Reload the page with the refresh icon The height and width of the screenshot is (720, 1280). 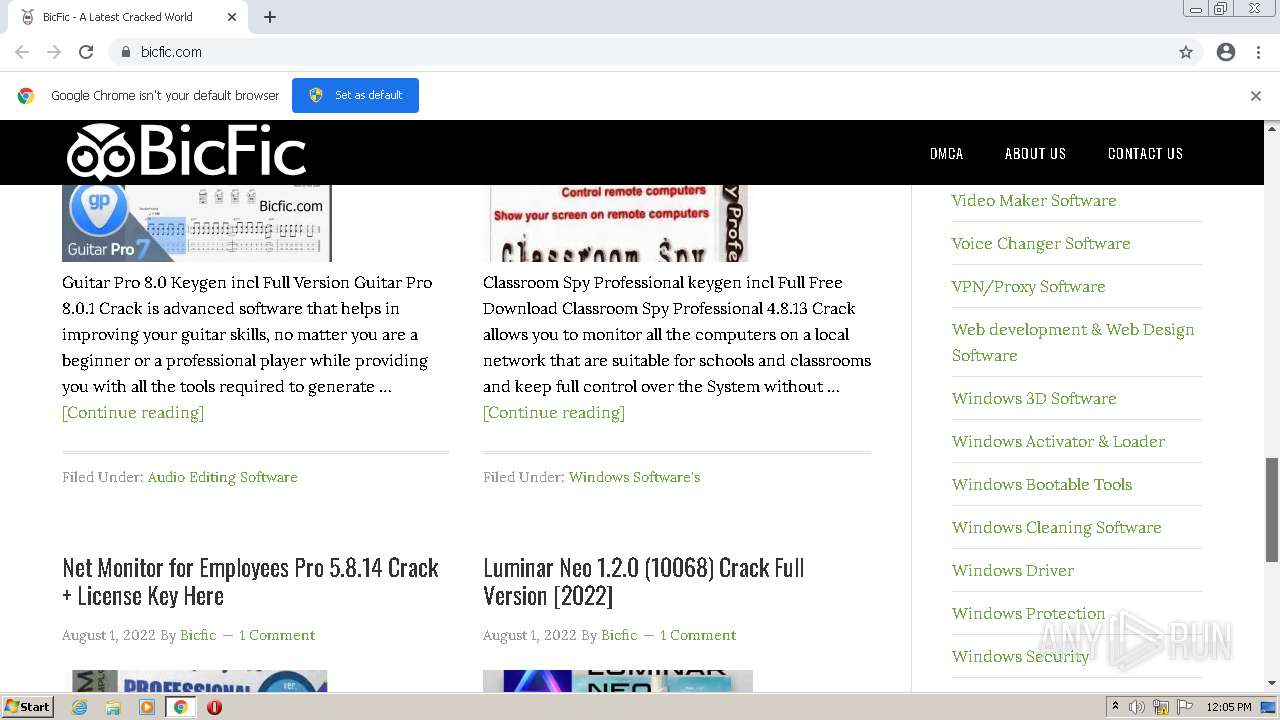pyautogui.click(x=86, y=52)
